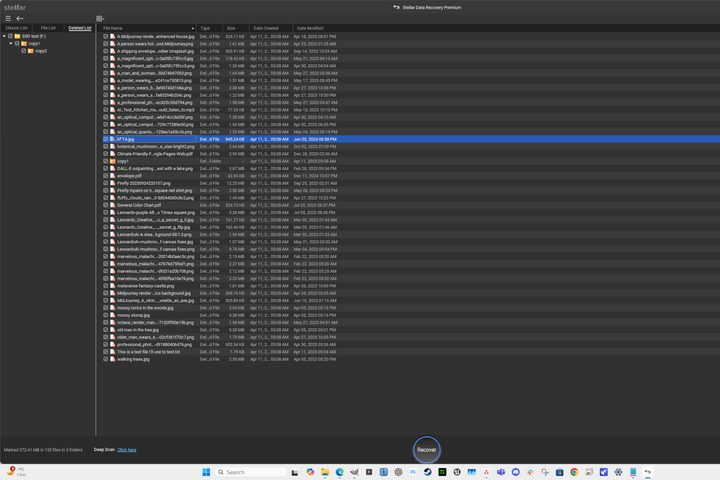720x480 pixels.
Task: Toggle checkbox for copy2 in tree
Action: point(24,51)
